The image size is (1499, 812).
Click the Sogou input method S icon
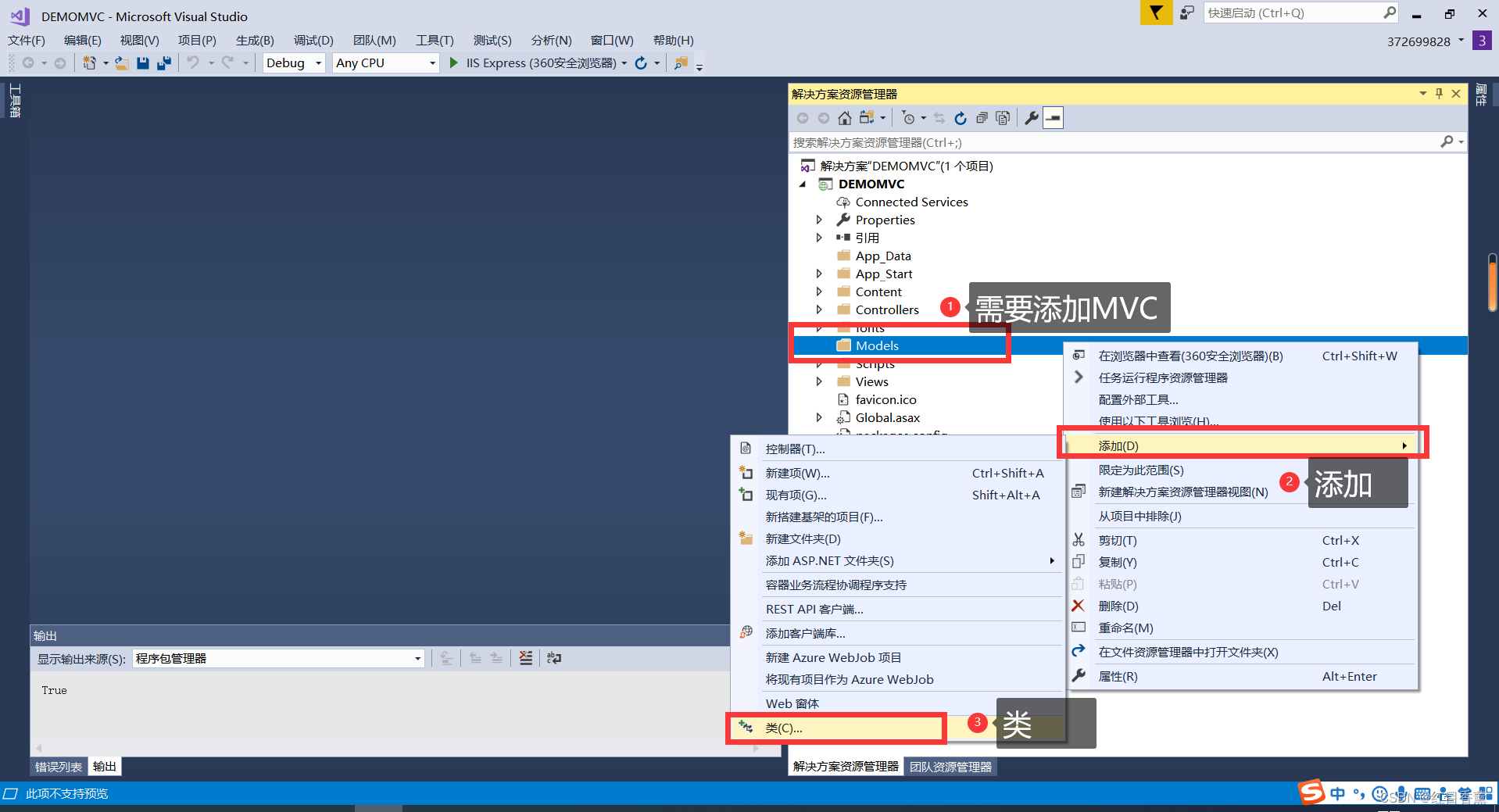coord(1312,792)
